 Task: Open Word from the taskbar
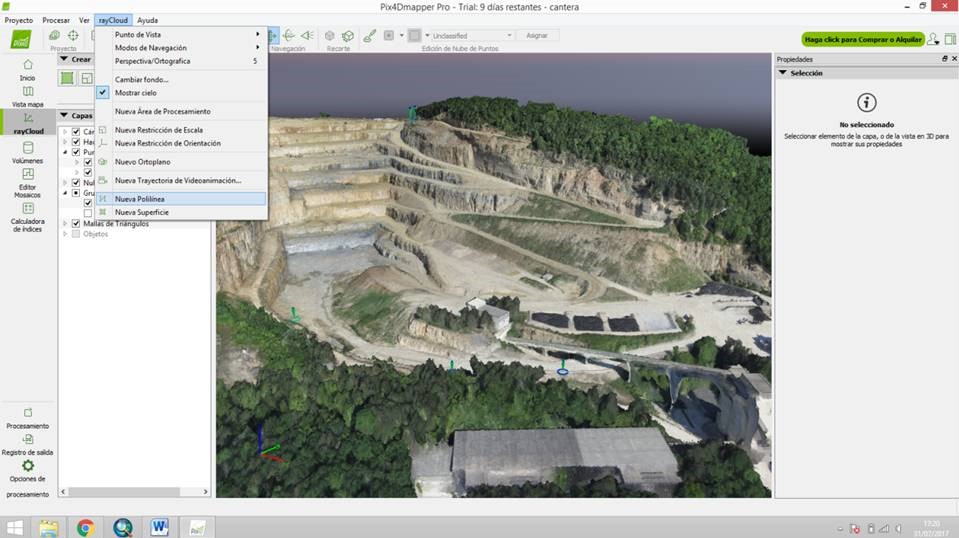click(159, 527)
